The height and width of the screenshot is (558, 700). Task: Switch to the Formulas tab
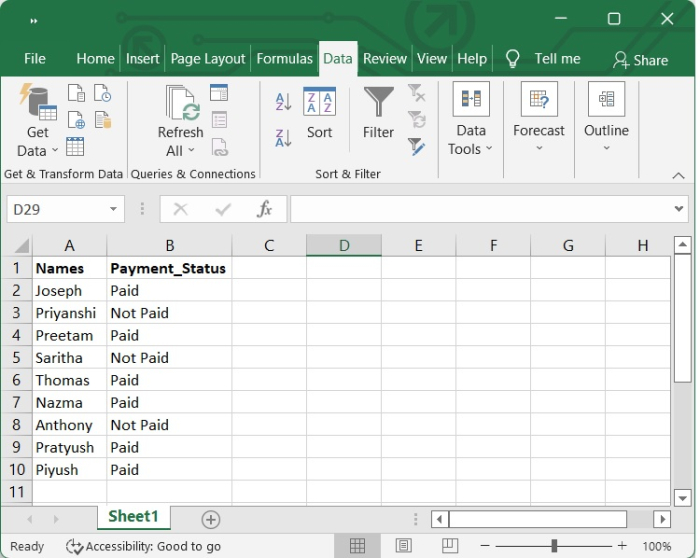pyautogui.click(x=284, y=58)
